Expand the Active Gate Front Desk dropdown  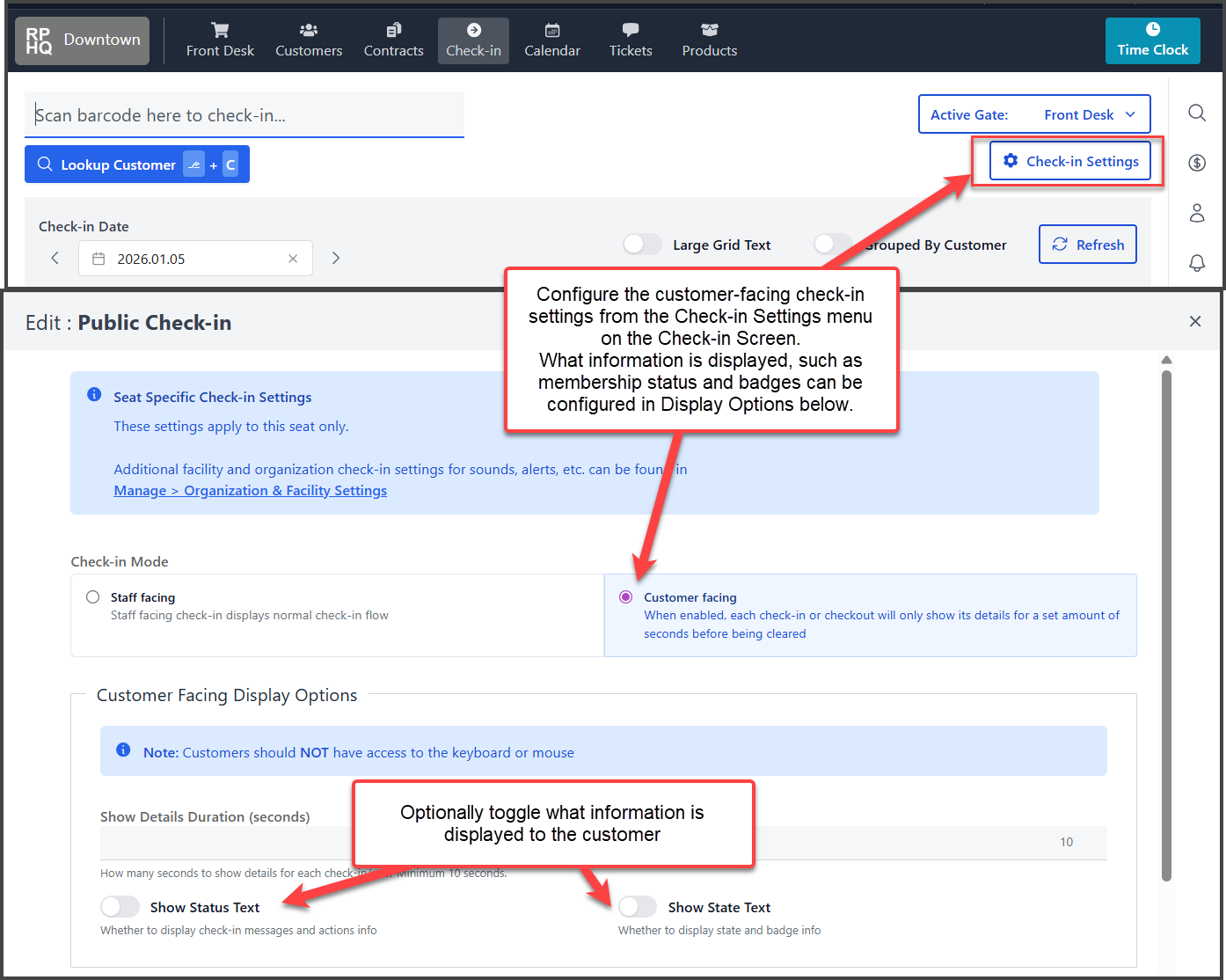click(x=1034, y=114)
